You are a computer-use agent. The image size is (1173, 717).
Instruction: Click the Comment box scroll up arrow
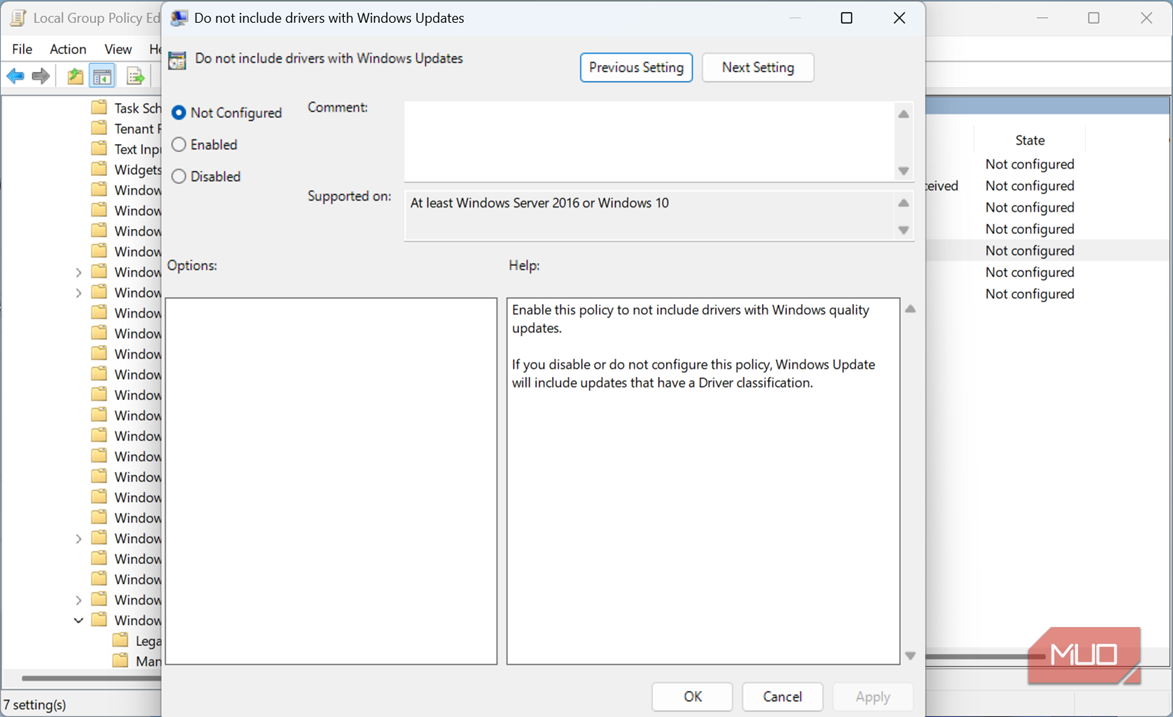(904, 115)
